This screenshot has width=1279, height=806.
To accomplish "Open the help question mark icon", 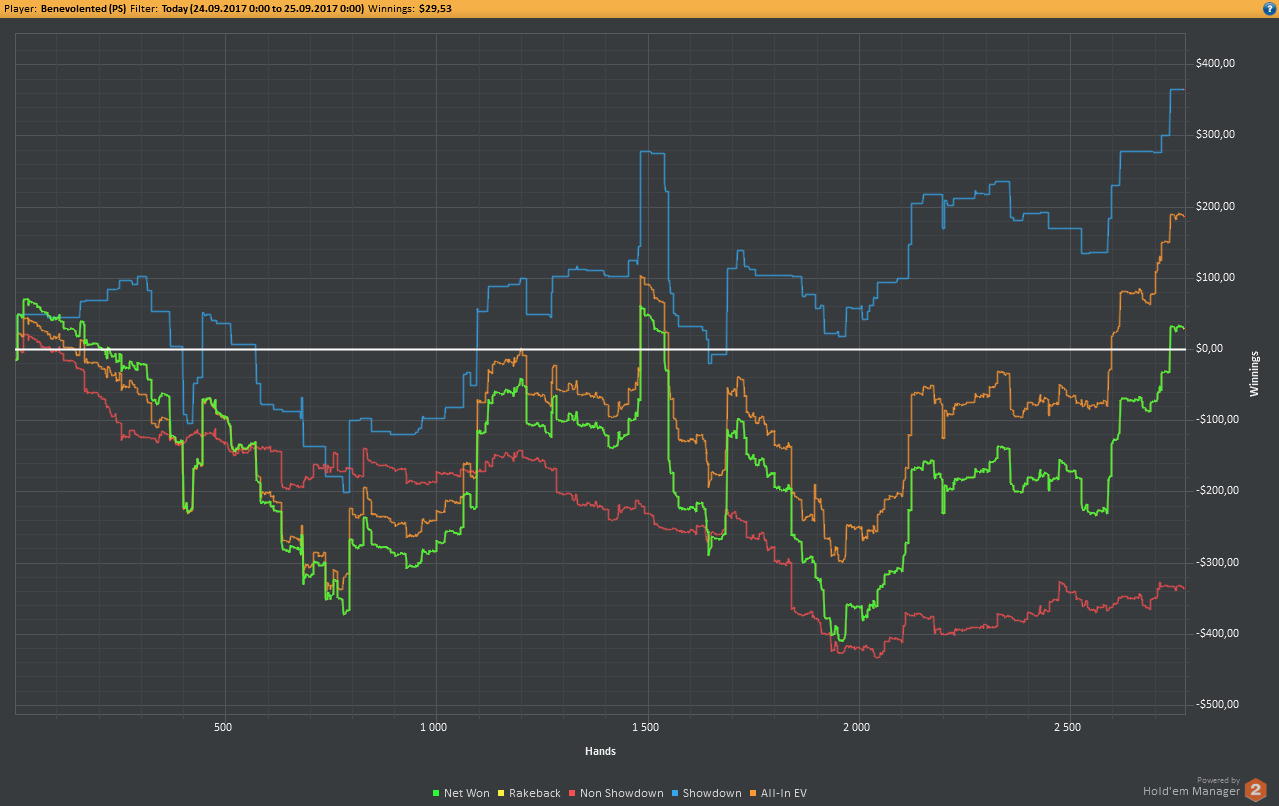I will click(x=1269, y=7).
